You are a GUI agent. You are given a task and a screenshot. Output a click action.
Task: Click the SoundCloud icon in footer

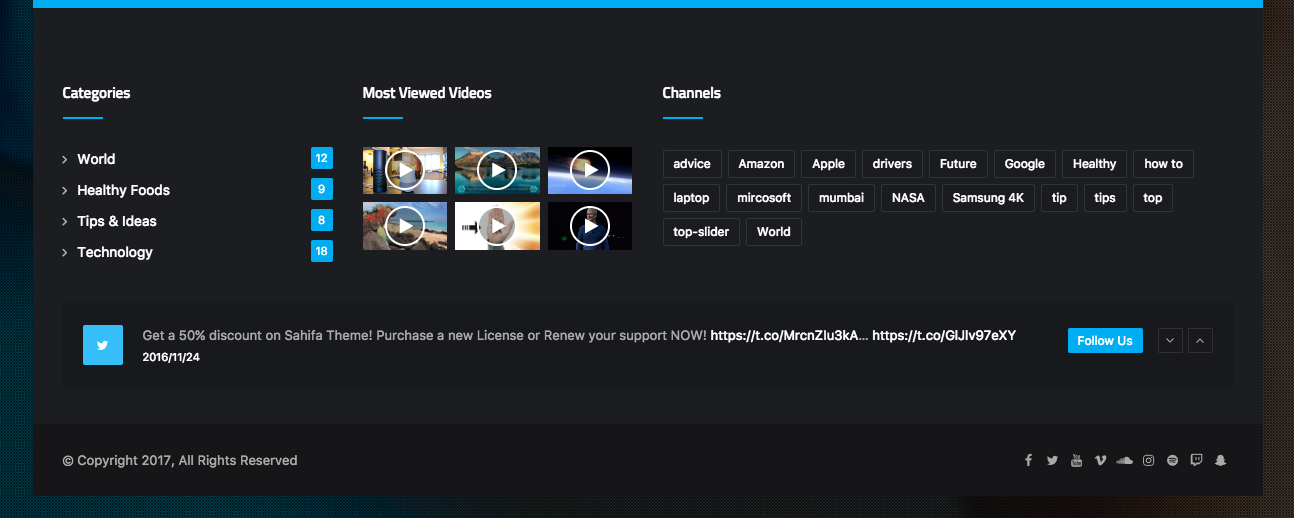click(1124, 461)
